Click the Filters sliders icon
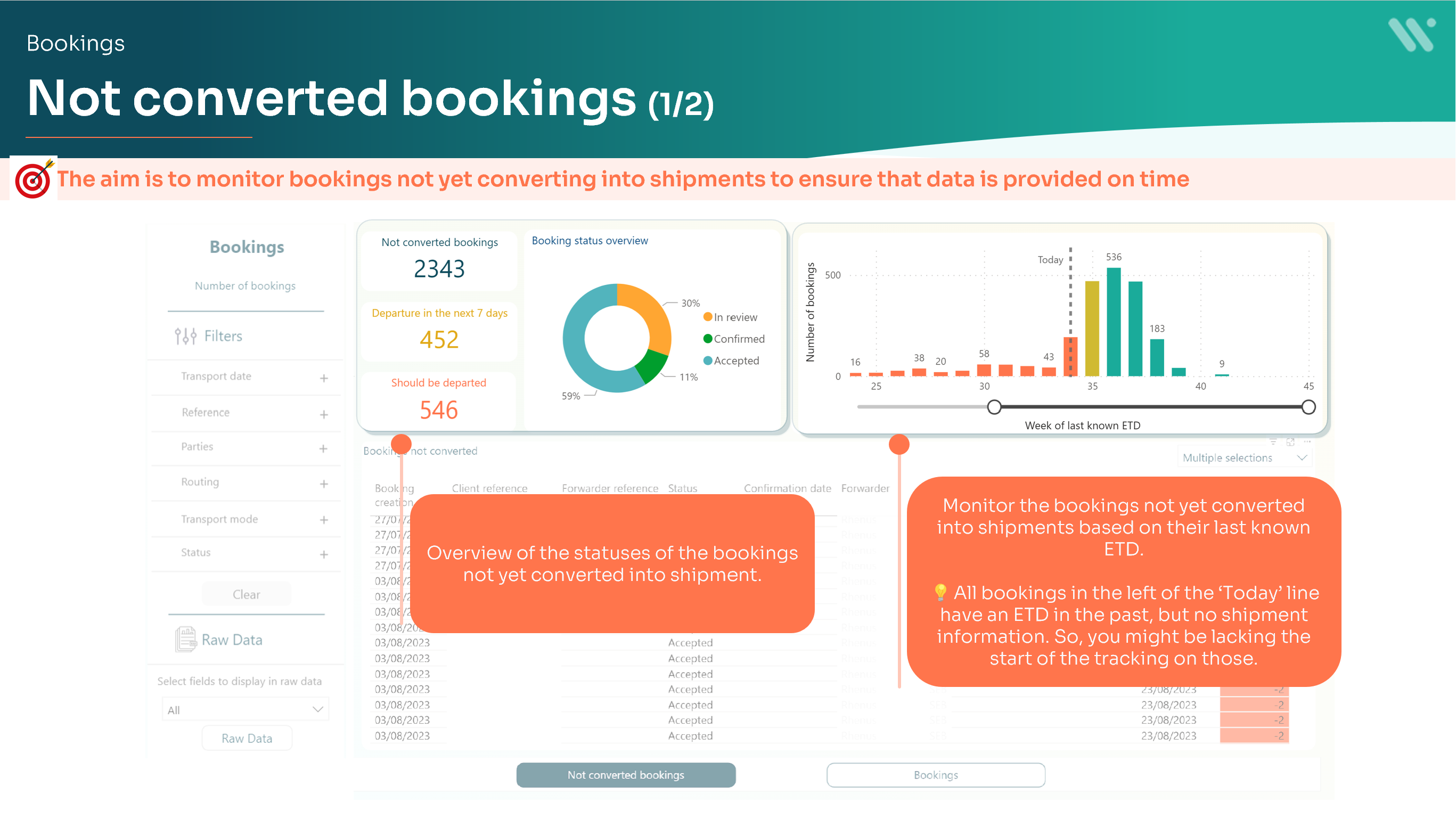The height and width of the screenshot is (819, 1456). tap(185, 335)
